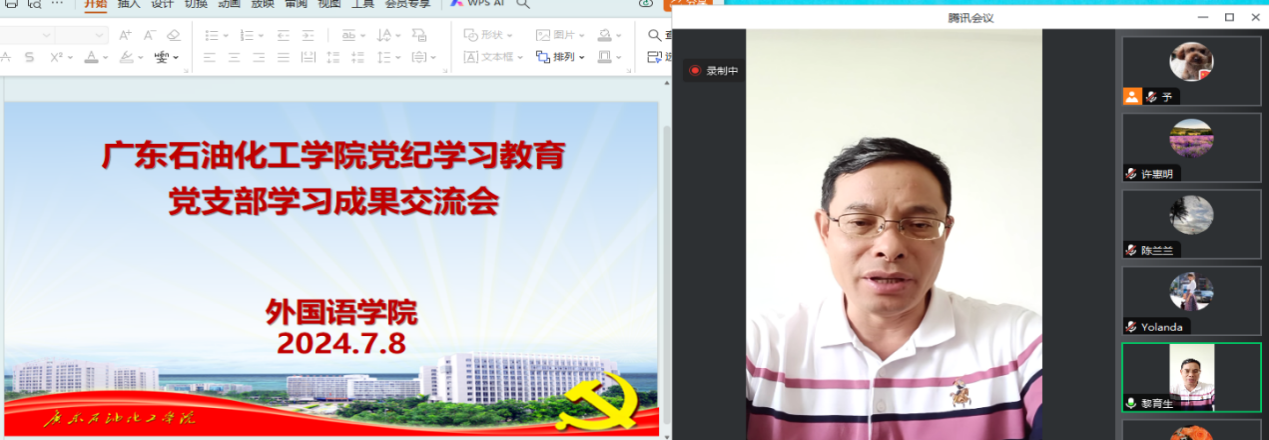Viewport: 1269px width, 440px height.
Task: Open the 开始 ribbon tab
Action: [95, 4]
